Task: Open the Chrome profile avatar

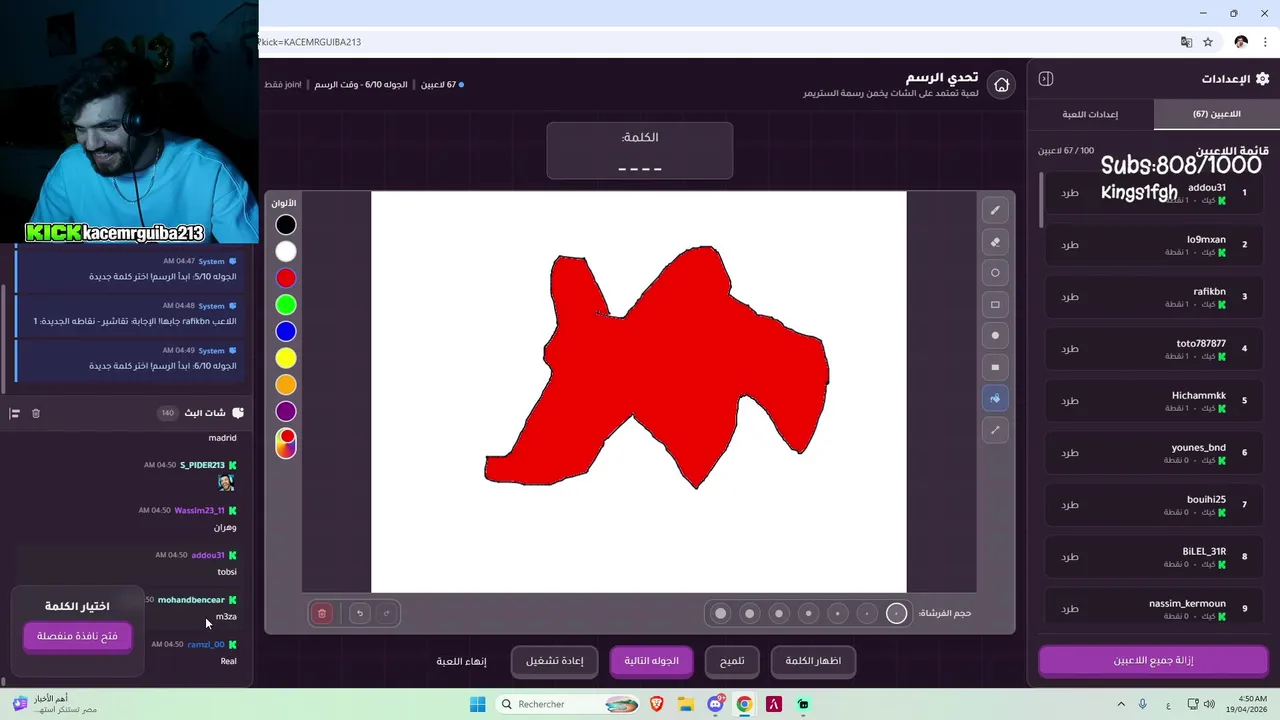Action: (x=1241, y=42)
